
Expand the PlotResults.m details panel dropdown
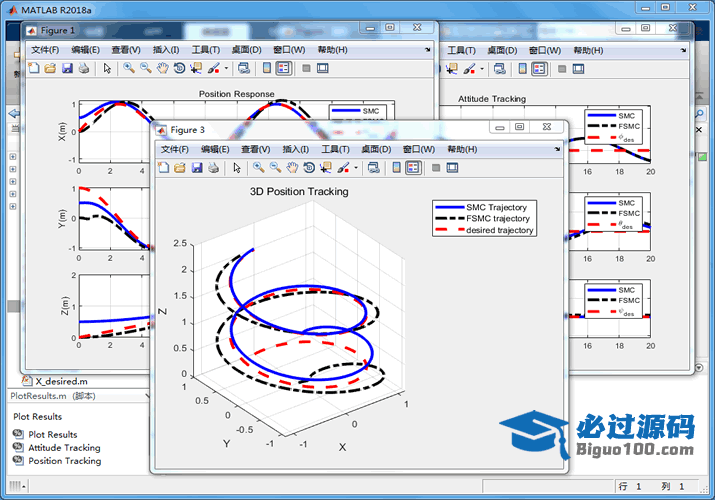point(147,396)
